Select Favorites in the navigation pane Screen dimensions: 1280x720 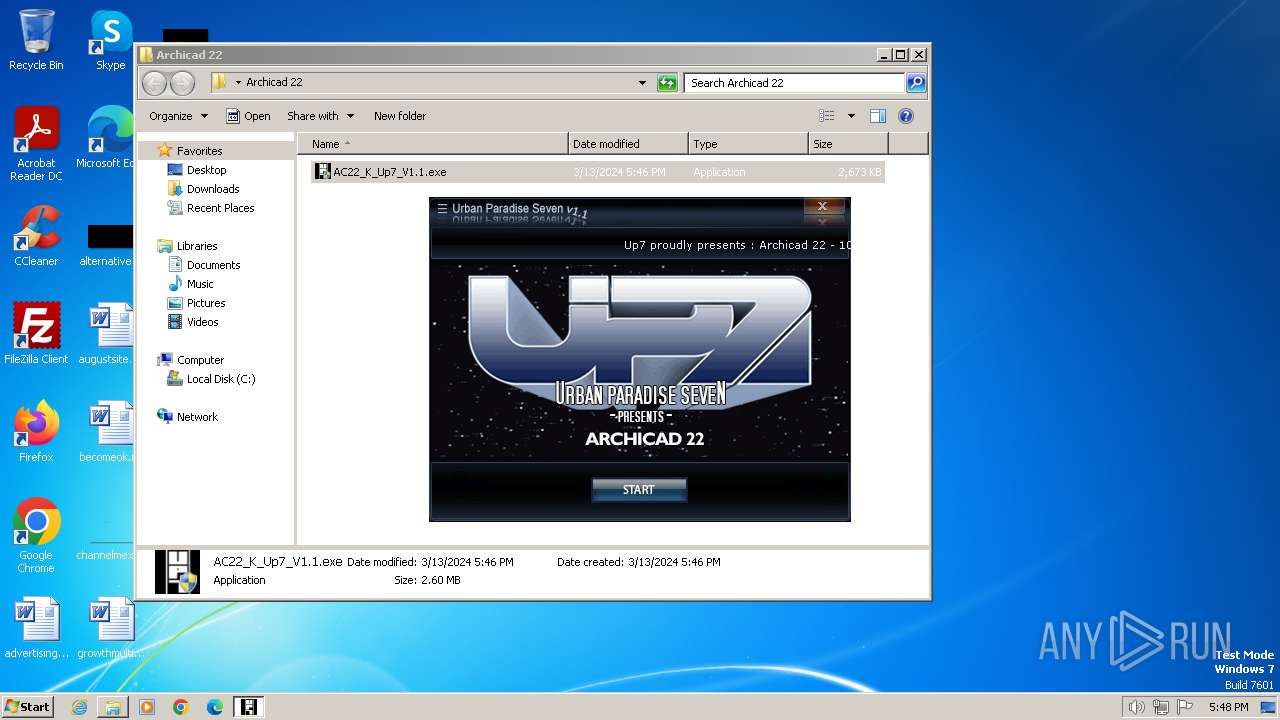(199, 151)
